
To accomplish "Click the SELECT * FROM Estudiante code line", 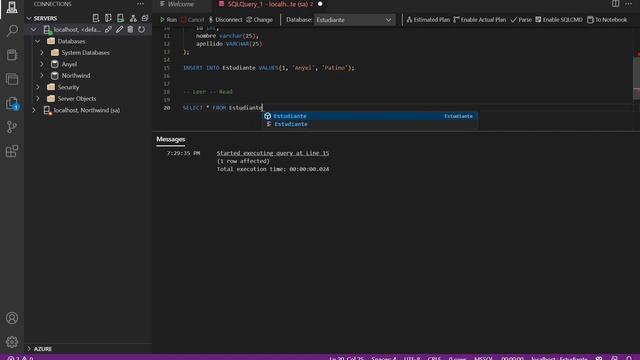I will tap(222, 108).
